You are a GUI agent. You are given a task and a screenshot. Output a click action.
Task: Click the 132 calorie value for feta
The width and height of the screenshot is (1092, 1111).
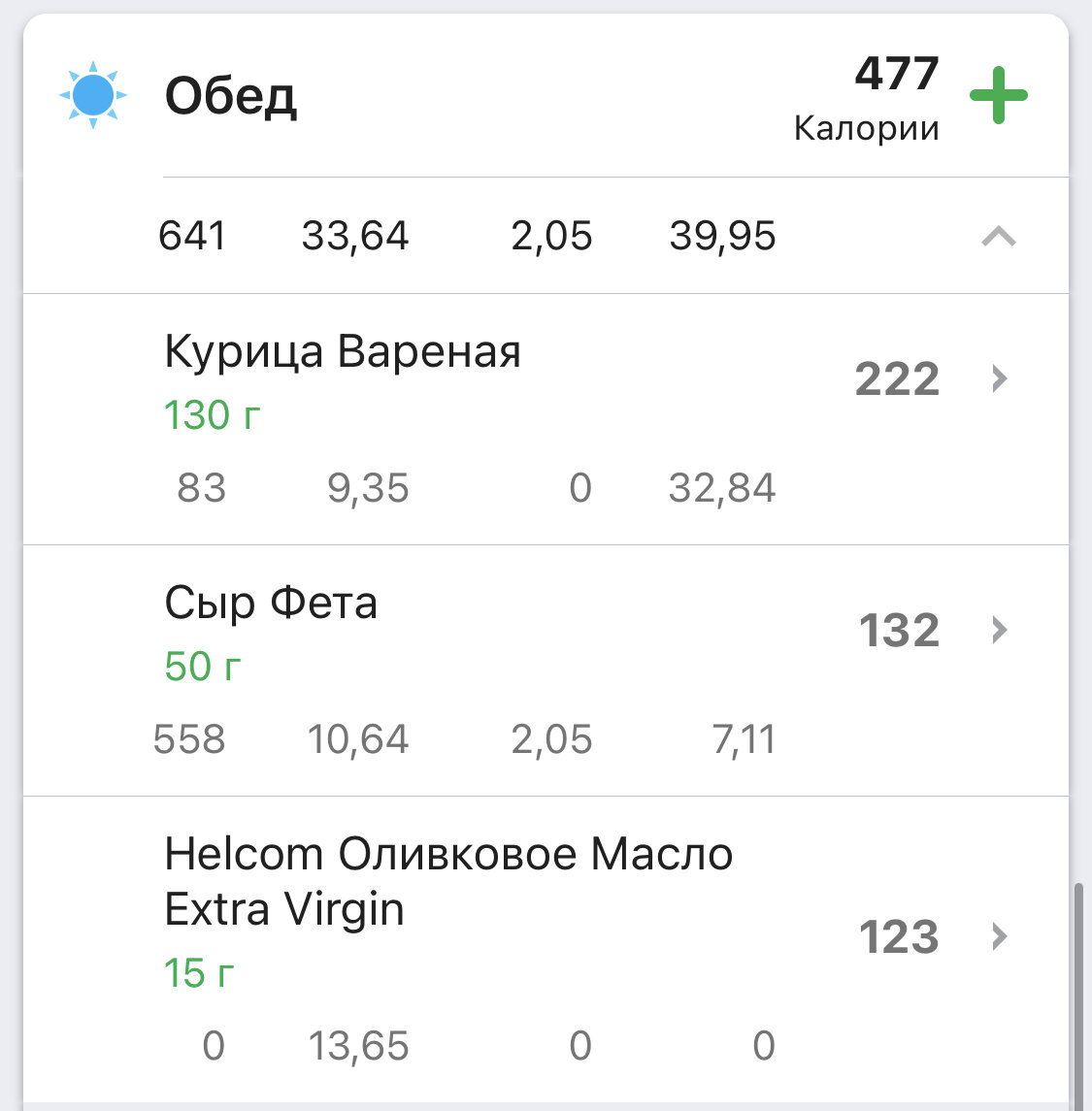pos(899,631)
